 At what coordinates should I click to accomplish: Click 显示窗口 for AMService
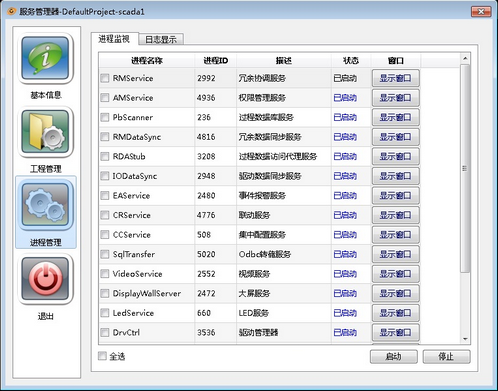(395, 98)
